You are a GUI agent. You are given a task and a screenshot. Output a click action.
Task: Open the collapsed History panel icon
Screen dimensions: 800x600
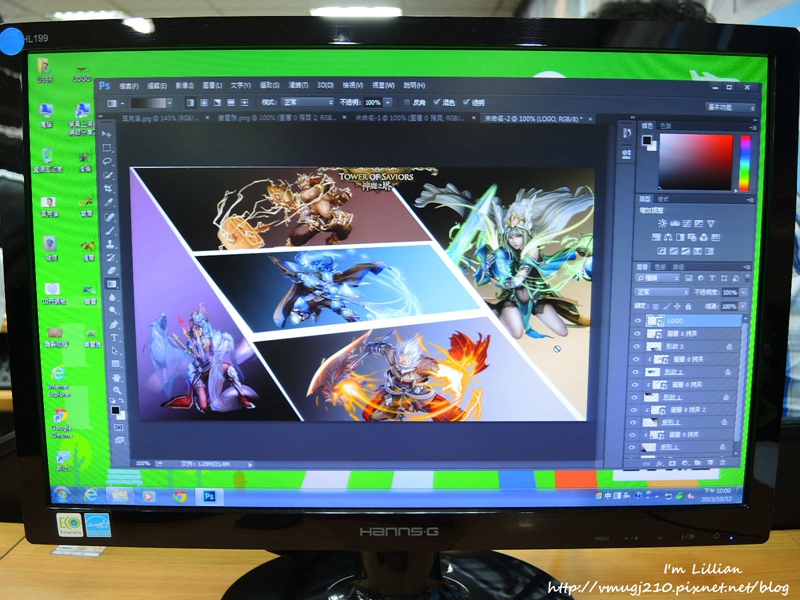(x=627, y=133)
